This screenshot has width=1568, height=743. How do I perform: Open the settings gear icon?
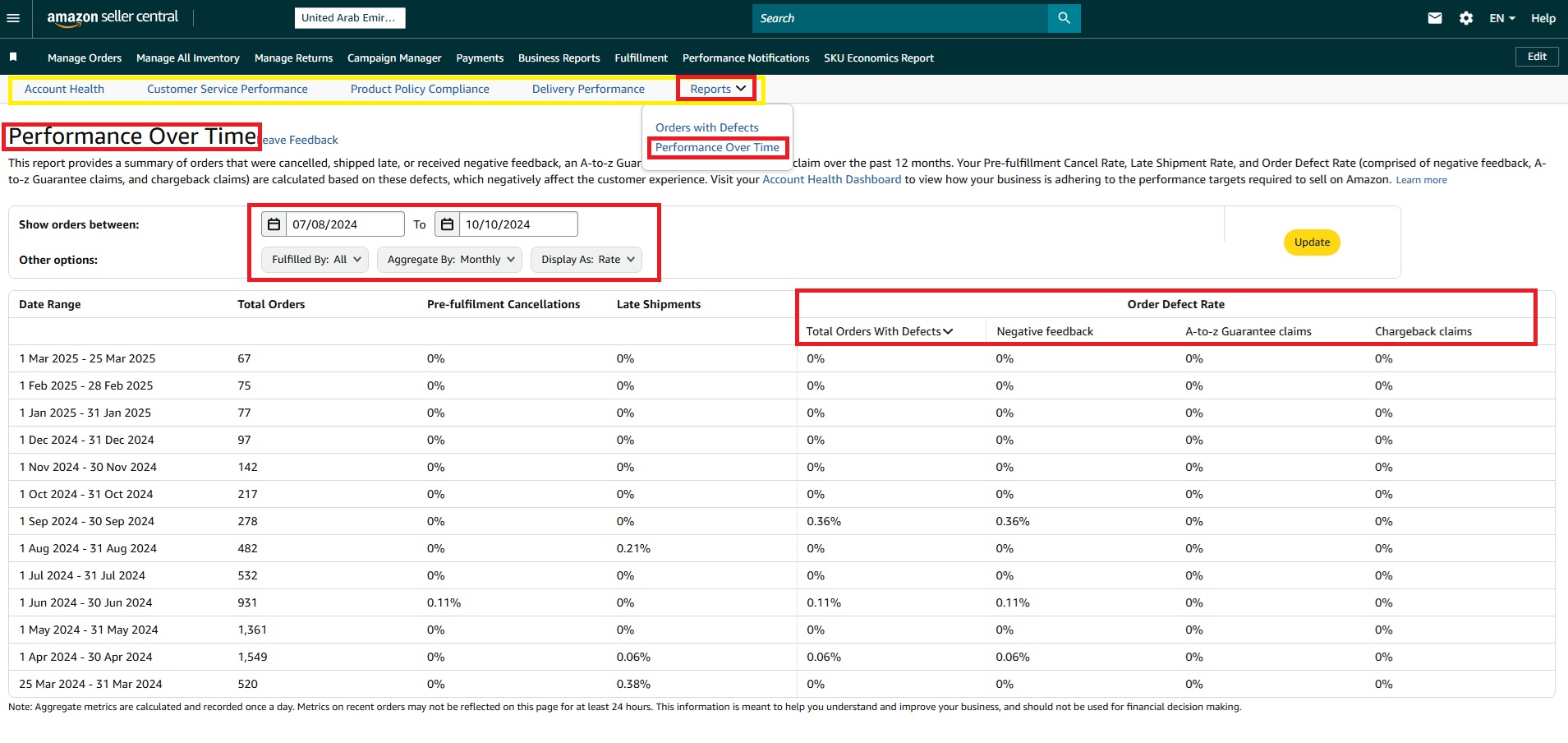pos(1466,18)
